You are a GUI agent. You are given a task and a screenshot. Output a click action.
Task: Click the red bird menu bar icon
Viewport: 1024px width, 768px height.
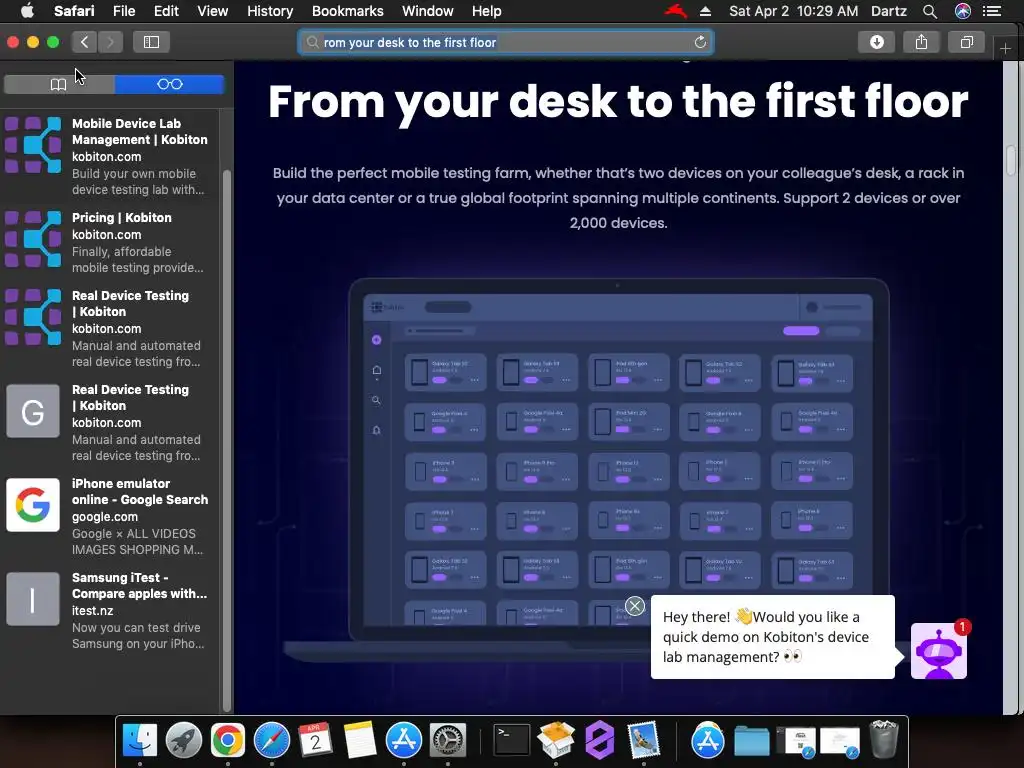click(676, 11)
